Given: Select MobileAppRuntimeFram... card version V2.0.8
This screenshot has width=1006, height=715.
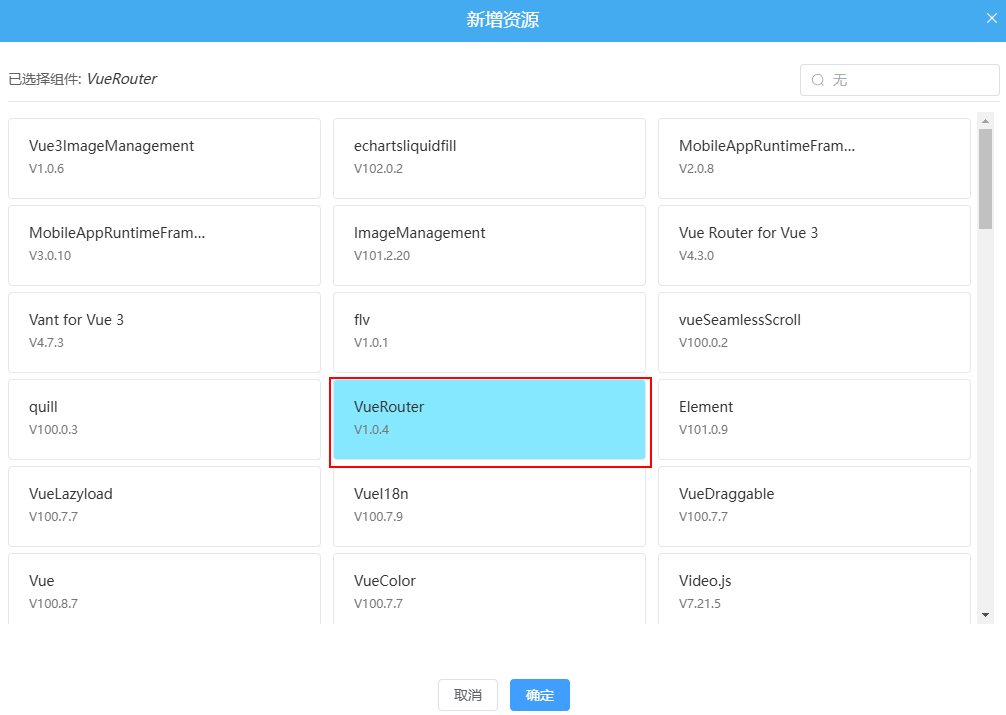Looking at the screenshot, I should click(x=814, y=159).
